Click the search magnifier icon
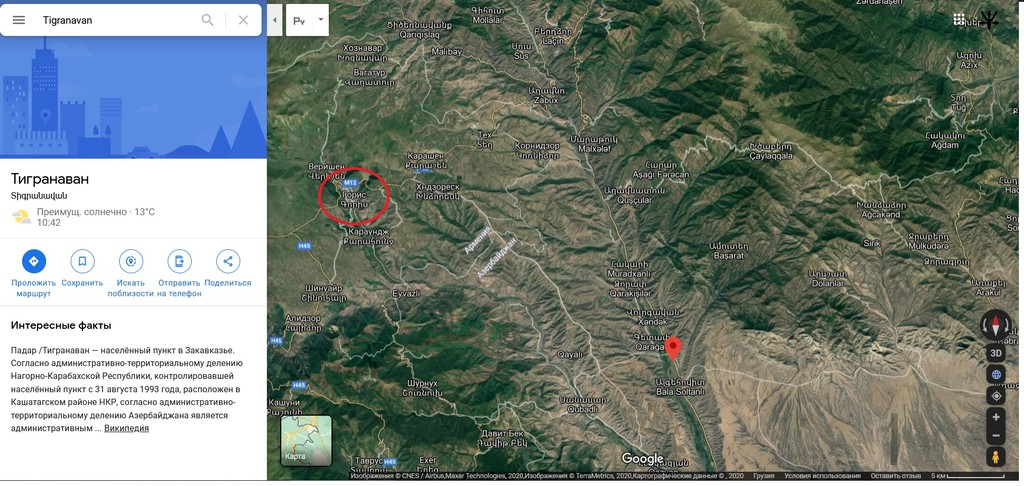 point(208,20)
